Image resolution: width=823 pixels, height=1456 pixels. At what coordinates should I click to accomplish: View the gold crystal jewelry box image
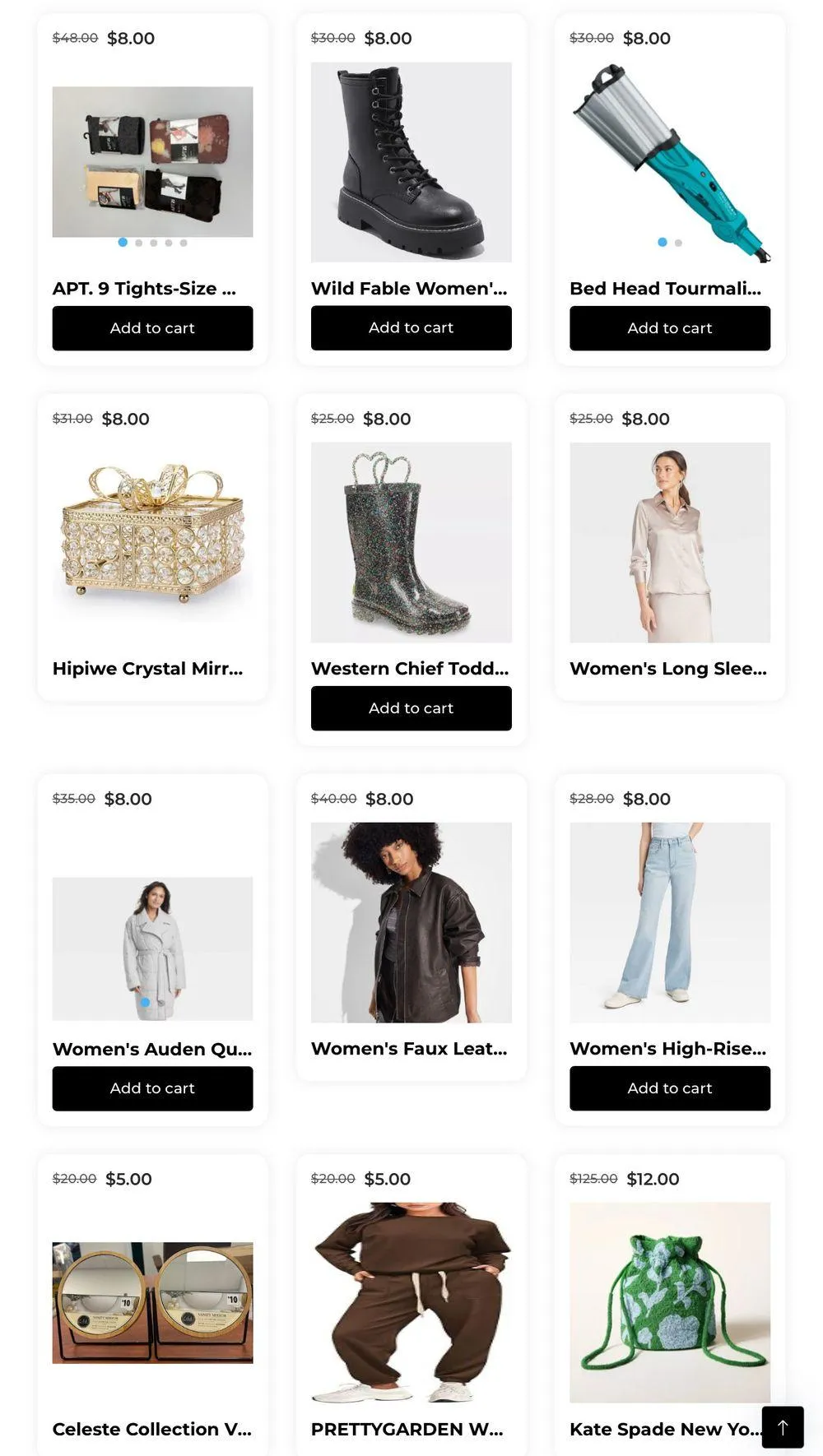click(152, 531)
